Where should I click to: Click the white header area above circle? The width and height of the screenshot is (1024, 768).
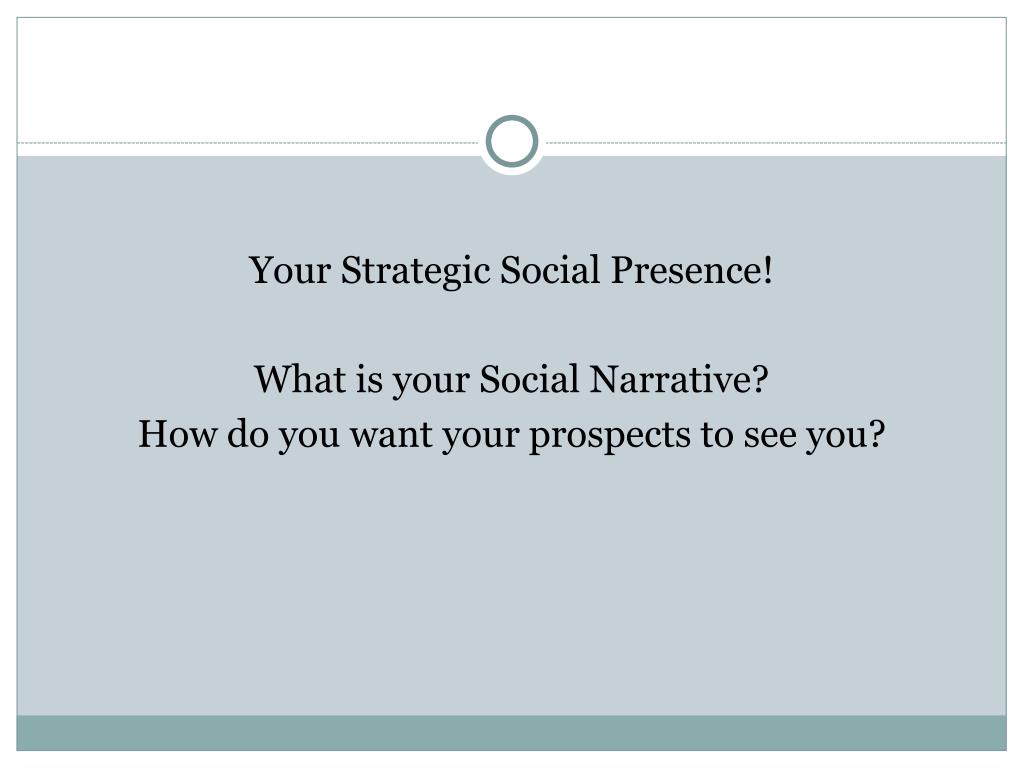tap(511, 65)
